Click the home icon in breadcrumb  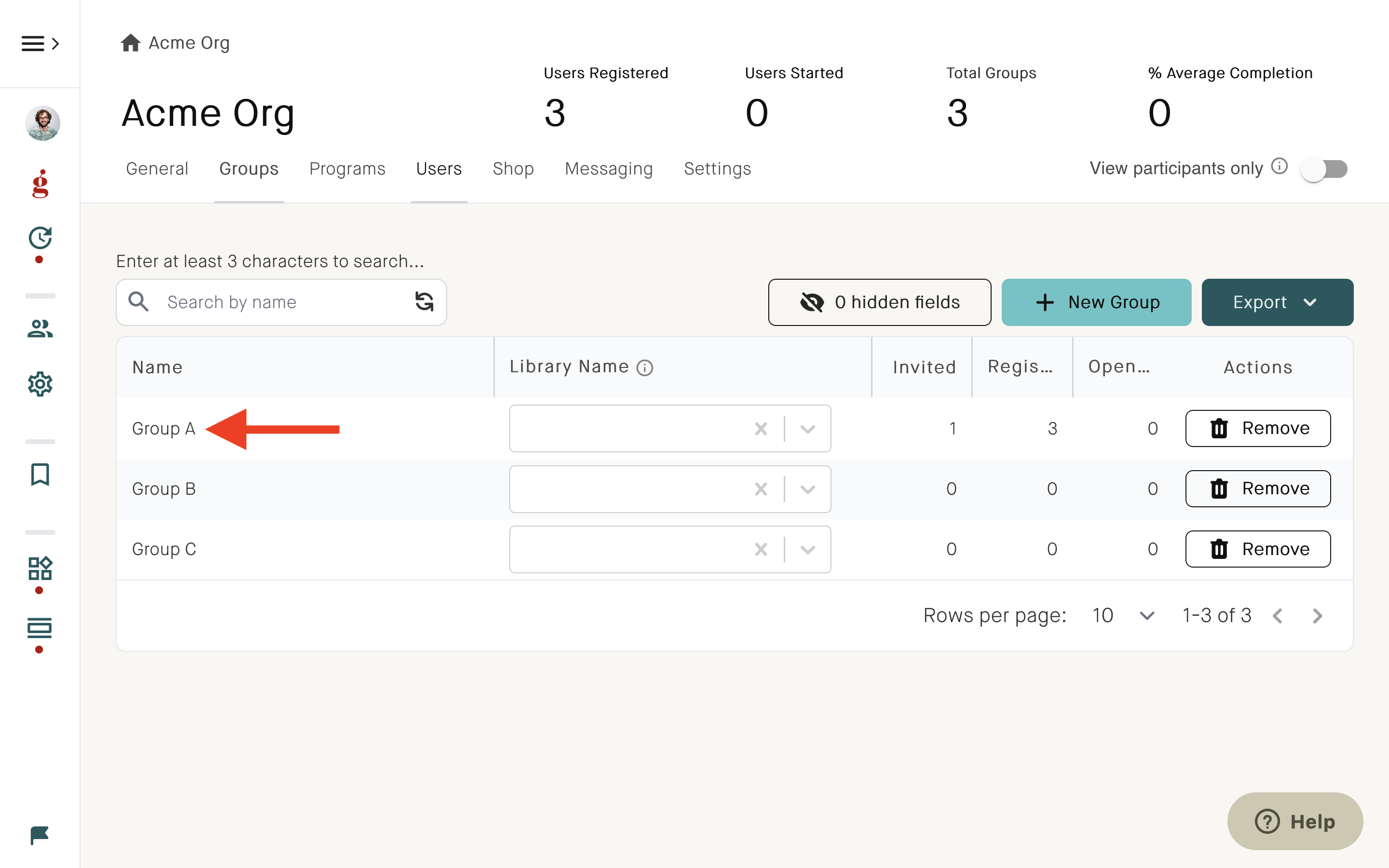(x=130, y=42)
